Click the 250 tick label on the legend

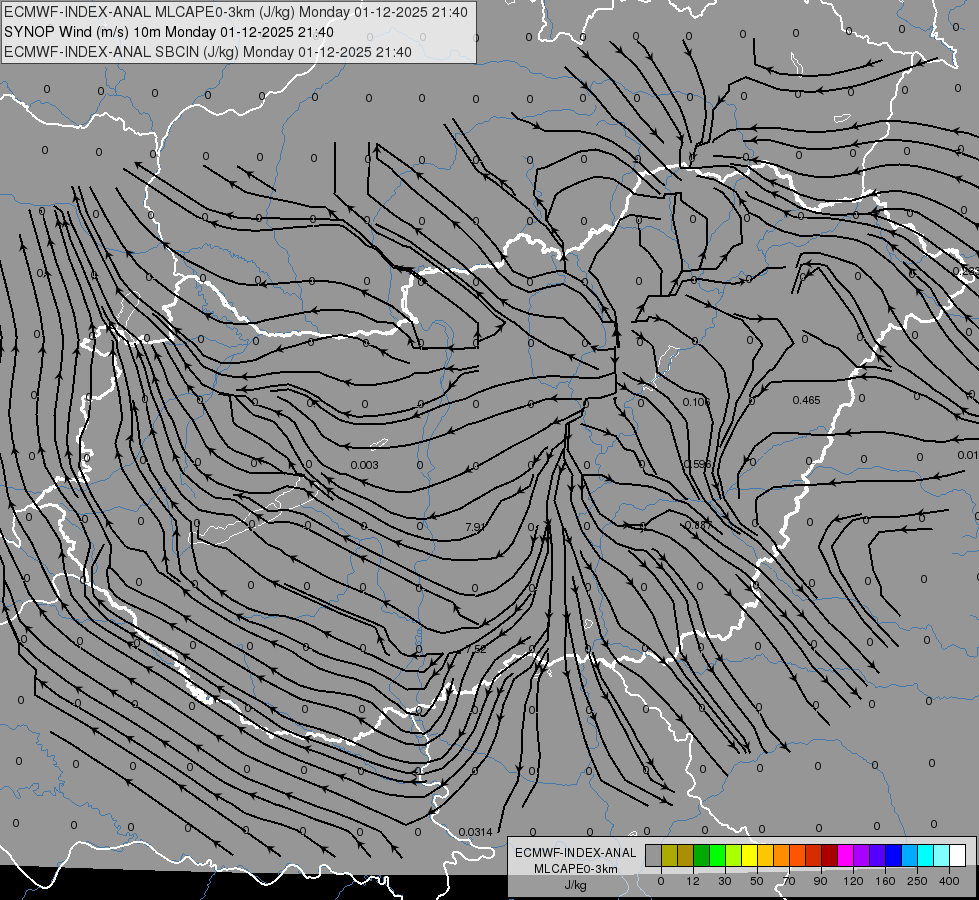coord(917,881)
